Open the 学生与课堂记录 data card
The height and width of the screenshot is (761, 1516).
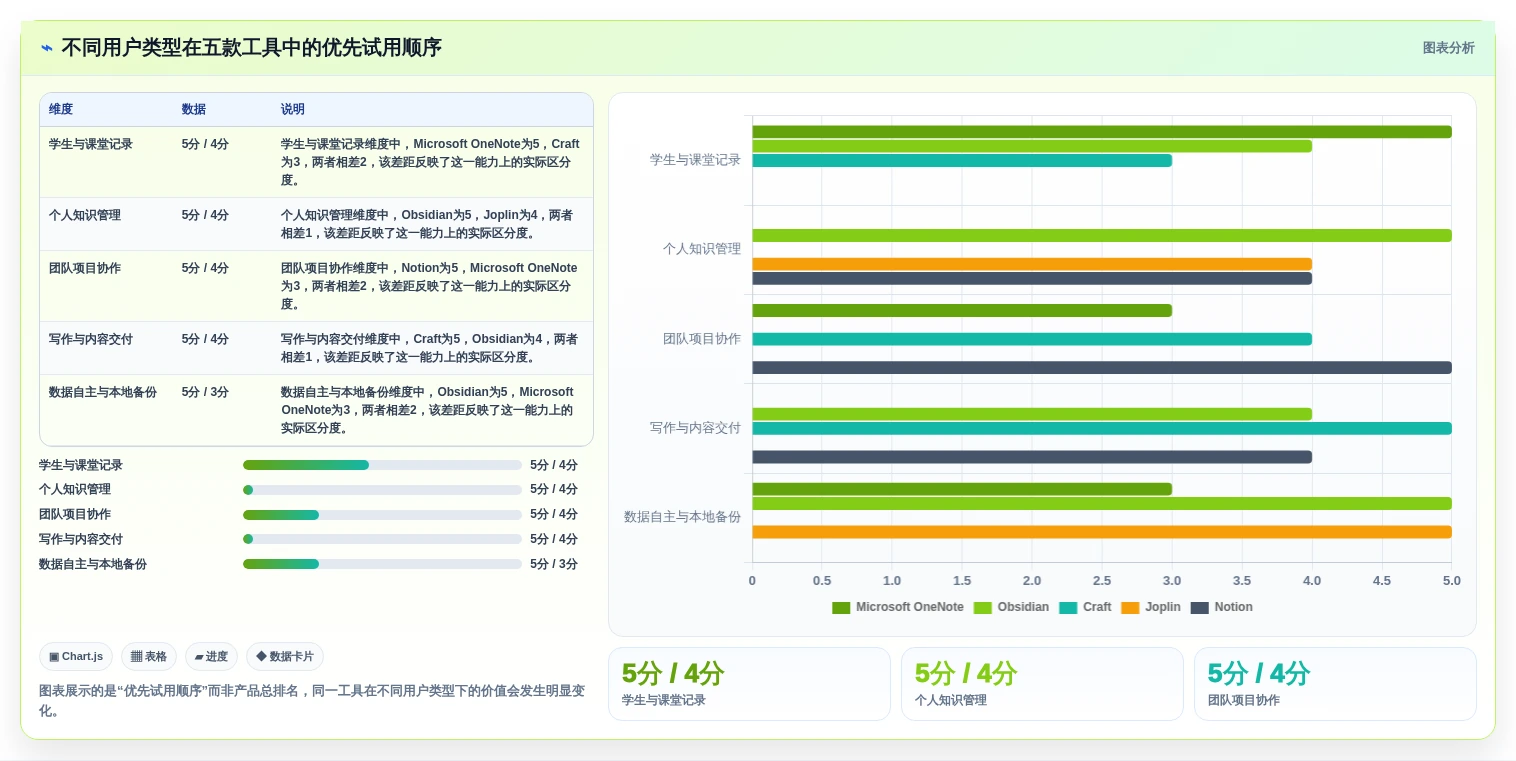749,684
